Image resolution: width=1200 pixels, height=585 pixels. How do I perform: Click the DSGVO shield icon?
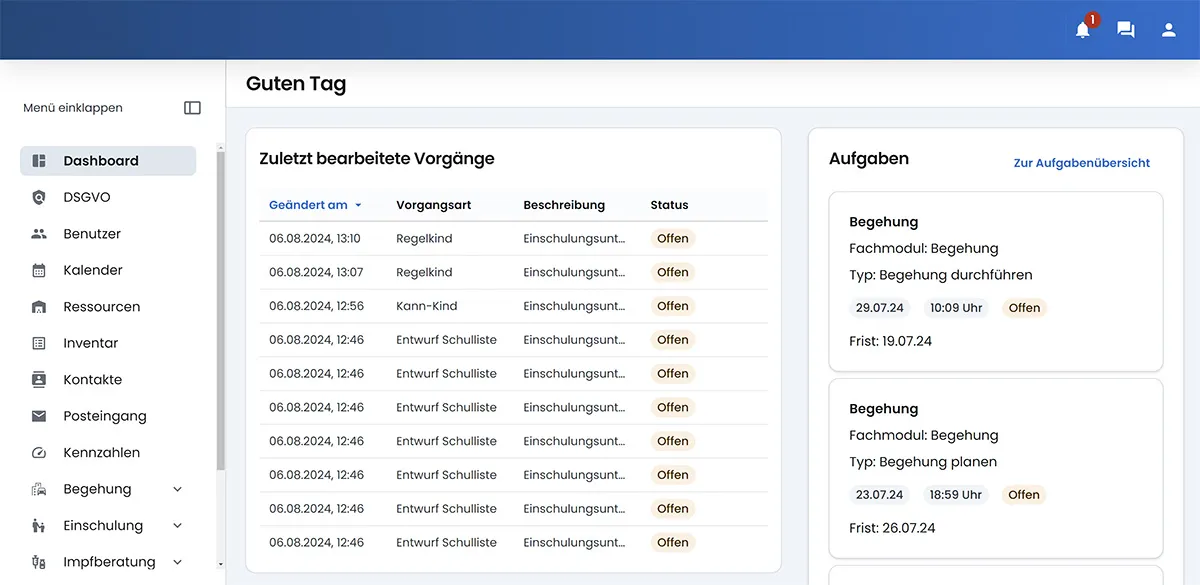pyautogui.click(x=39, y=197)
